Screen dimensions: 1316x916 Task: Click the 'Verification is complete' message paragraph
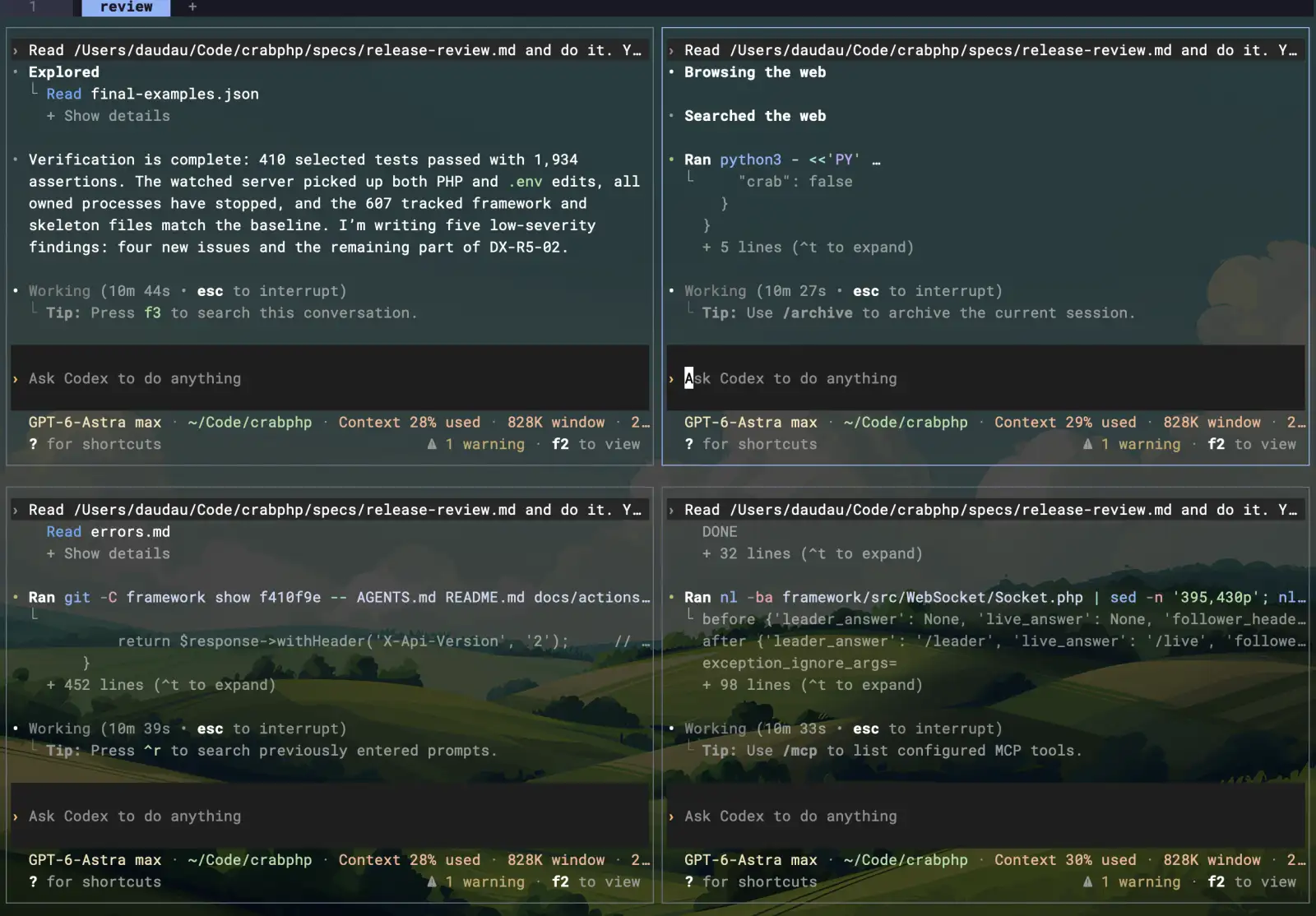click(x=334, y=203)
